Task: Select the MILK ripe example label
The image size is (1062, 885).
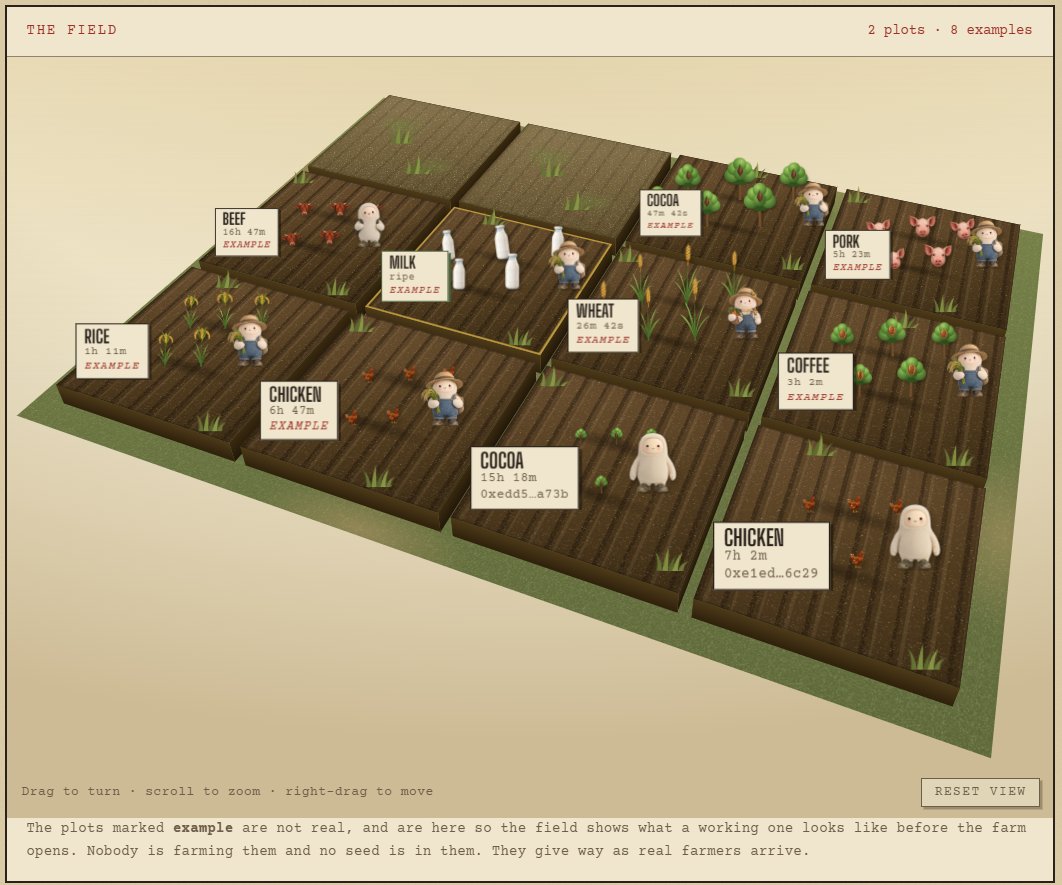Action: tap(415, 276)
